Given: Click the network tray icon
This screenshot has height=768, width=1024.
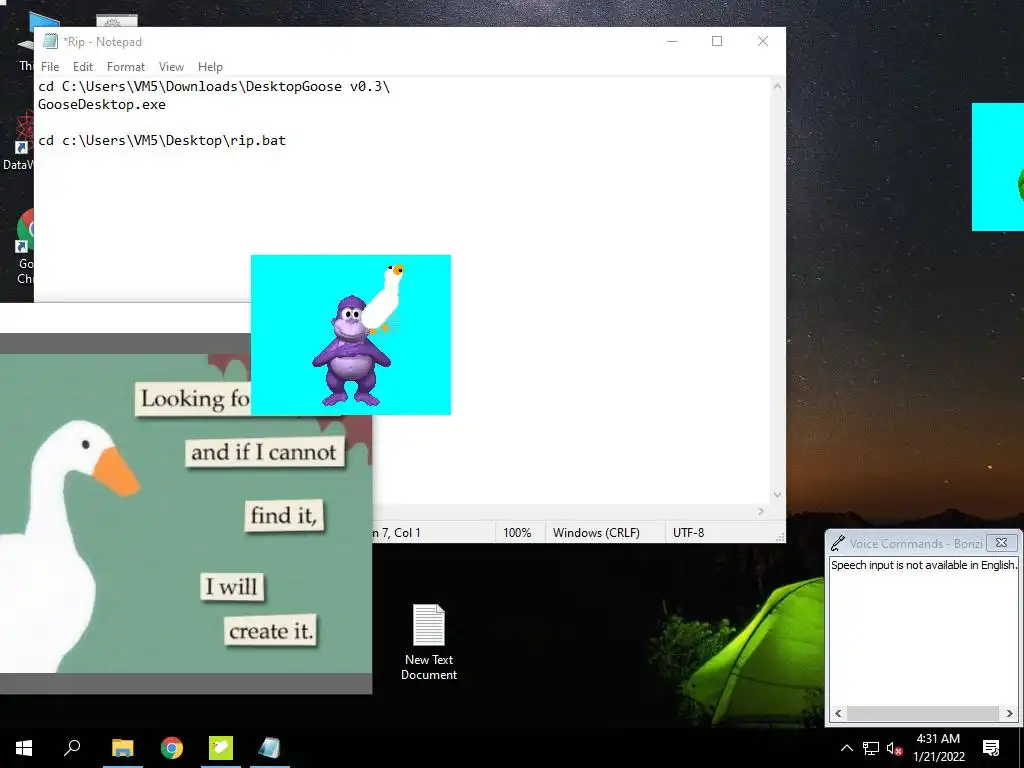Looking at the screenshot, I should coord(871,748).
